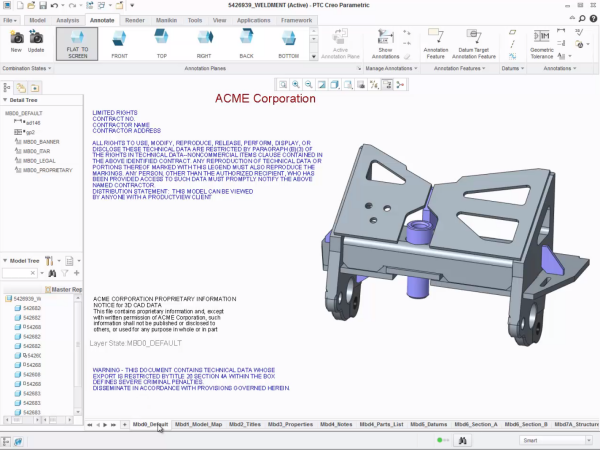Click the Undo icon
Image resolution: width=600 pixels, height=450 pixels.
click(54, 6)
